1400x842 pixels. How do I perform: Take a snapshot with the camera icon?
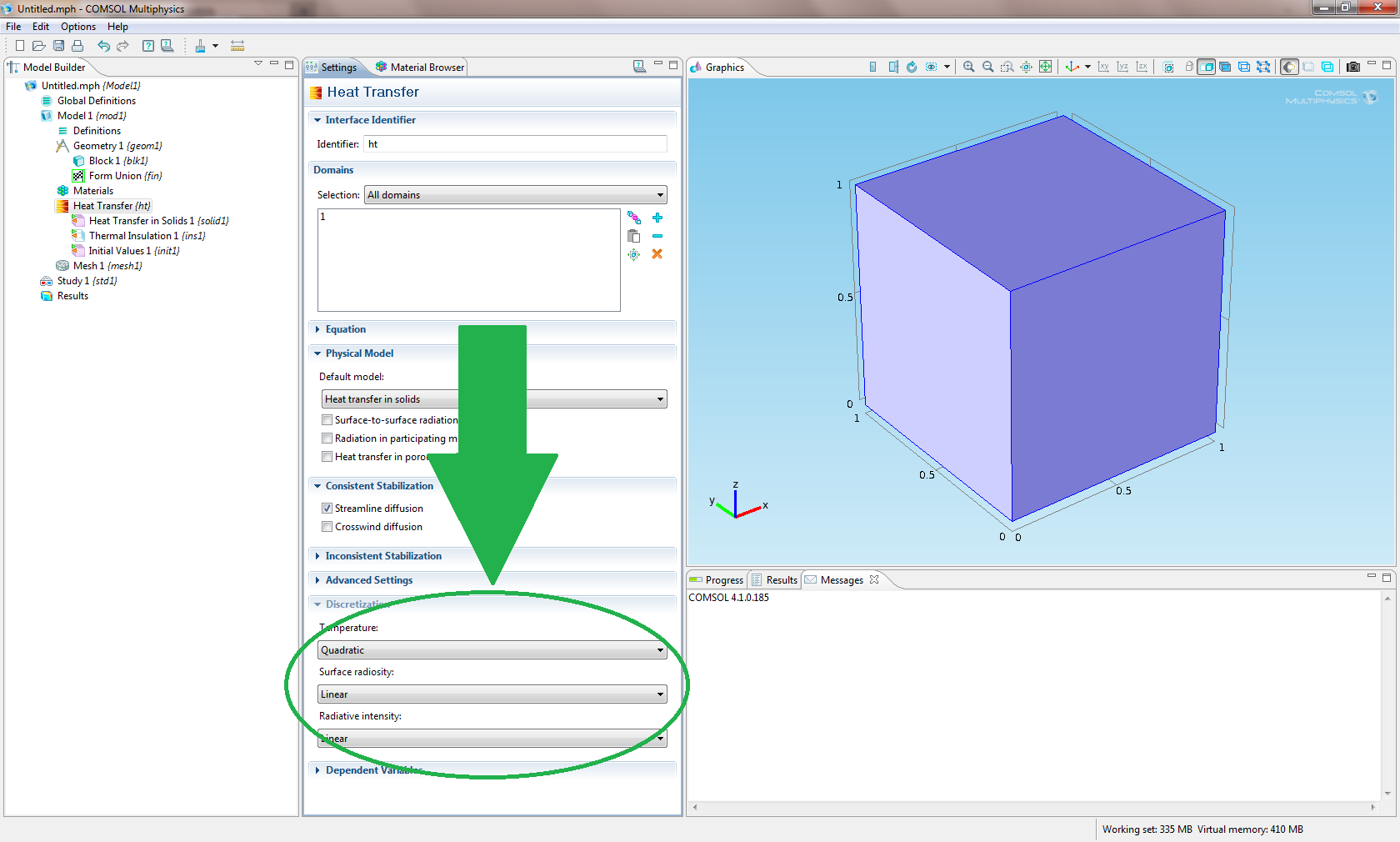tap(1353, 67)
